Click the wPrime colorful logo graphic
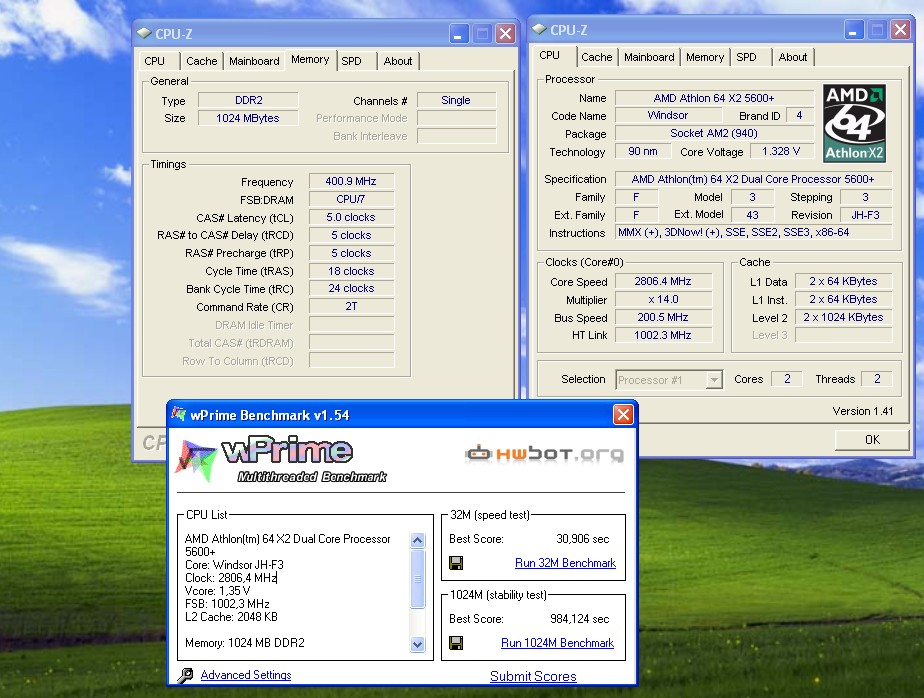 [x=196, y=460]
